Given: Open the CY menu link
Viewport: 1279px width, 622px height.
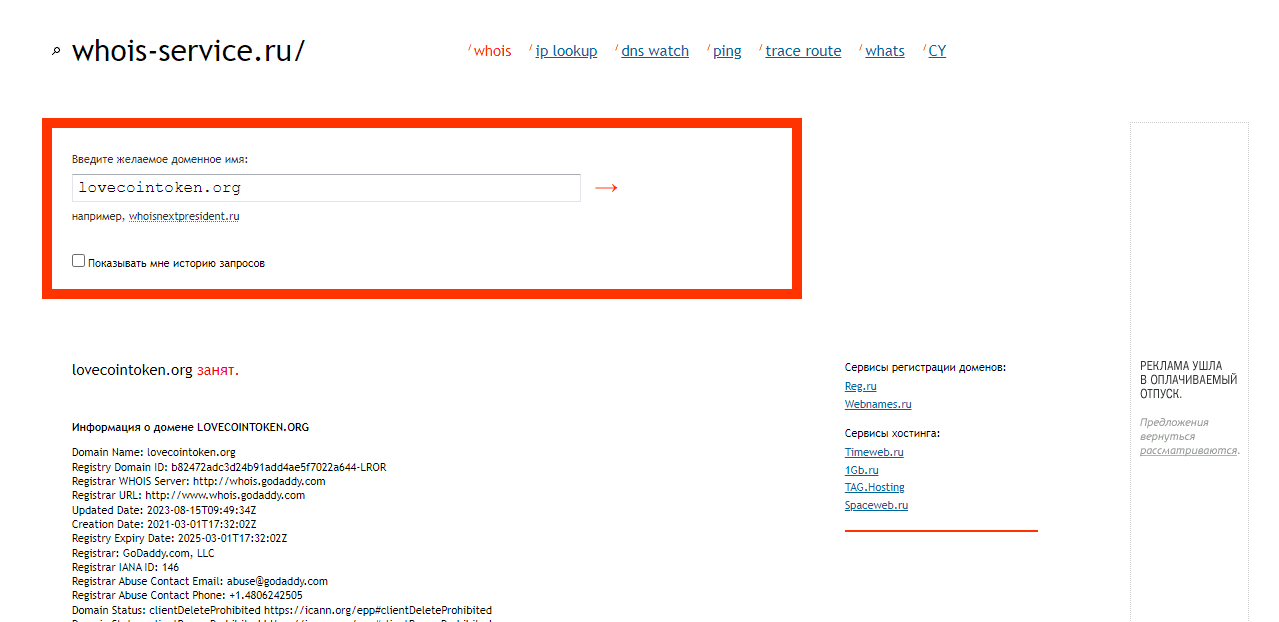Looking at the screenshot, I should (x=937, y=51).
